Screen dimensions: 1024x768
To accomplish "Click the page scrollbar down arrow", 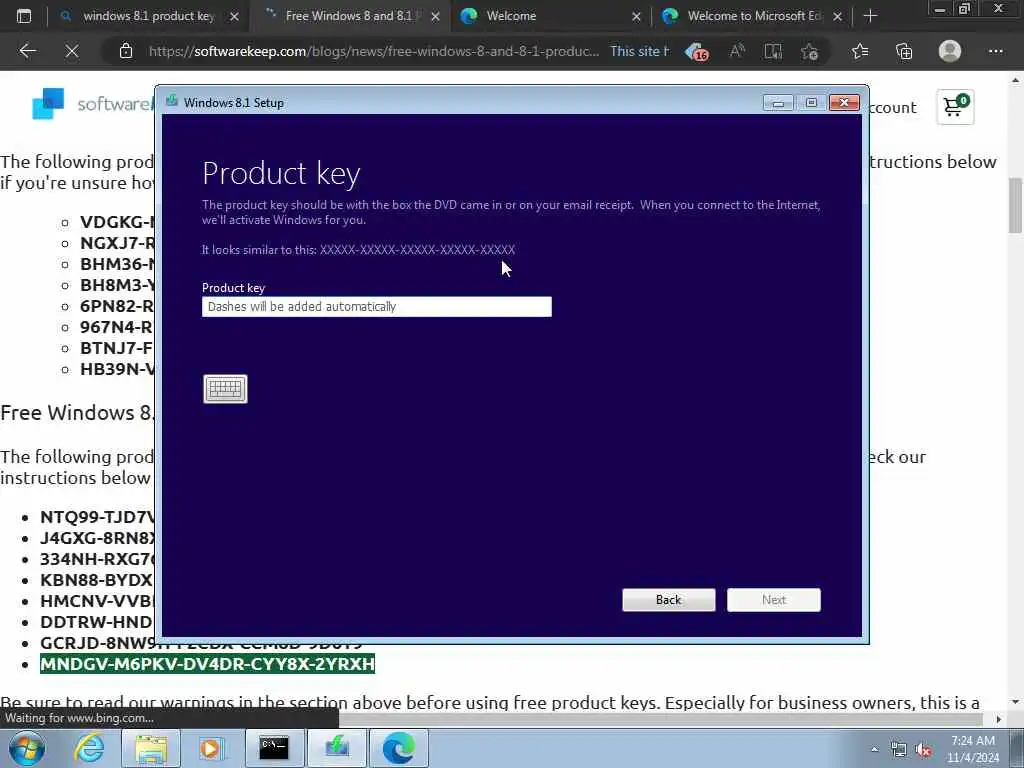I will click(1015, 702).
